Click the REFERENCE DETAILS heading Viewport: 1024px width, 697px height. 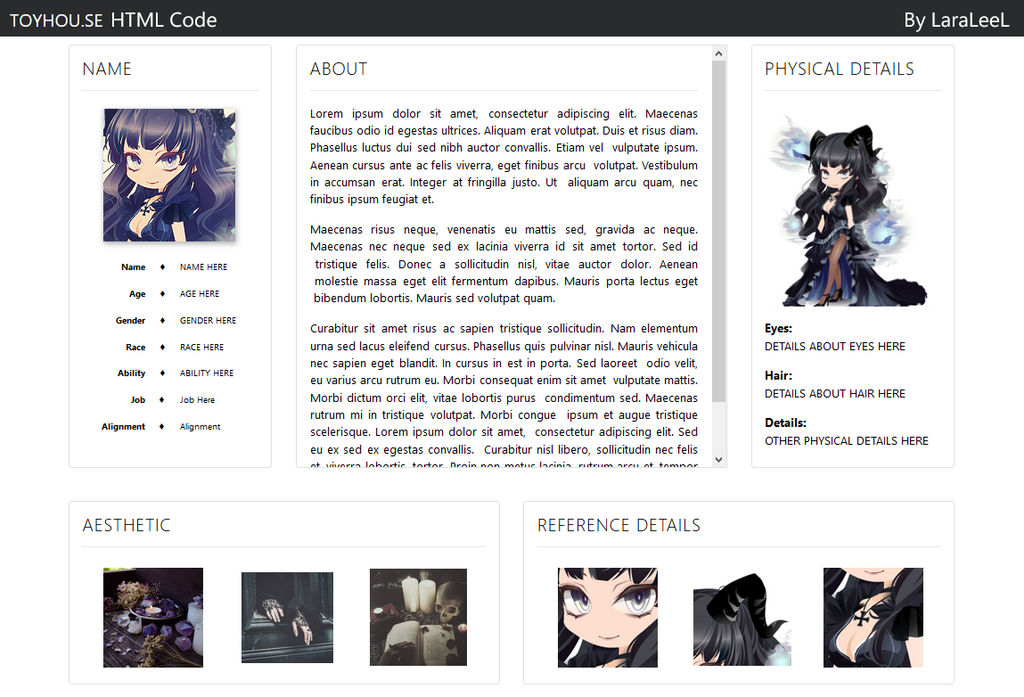point(618,525)
